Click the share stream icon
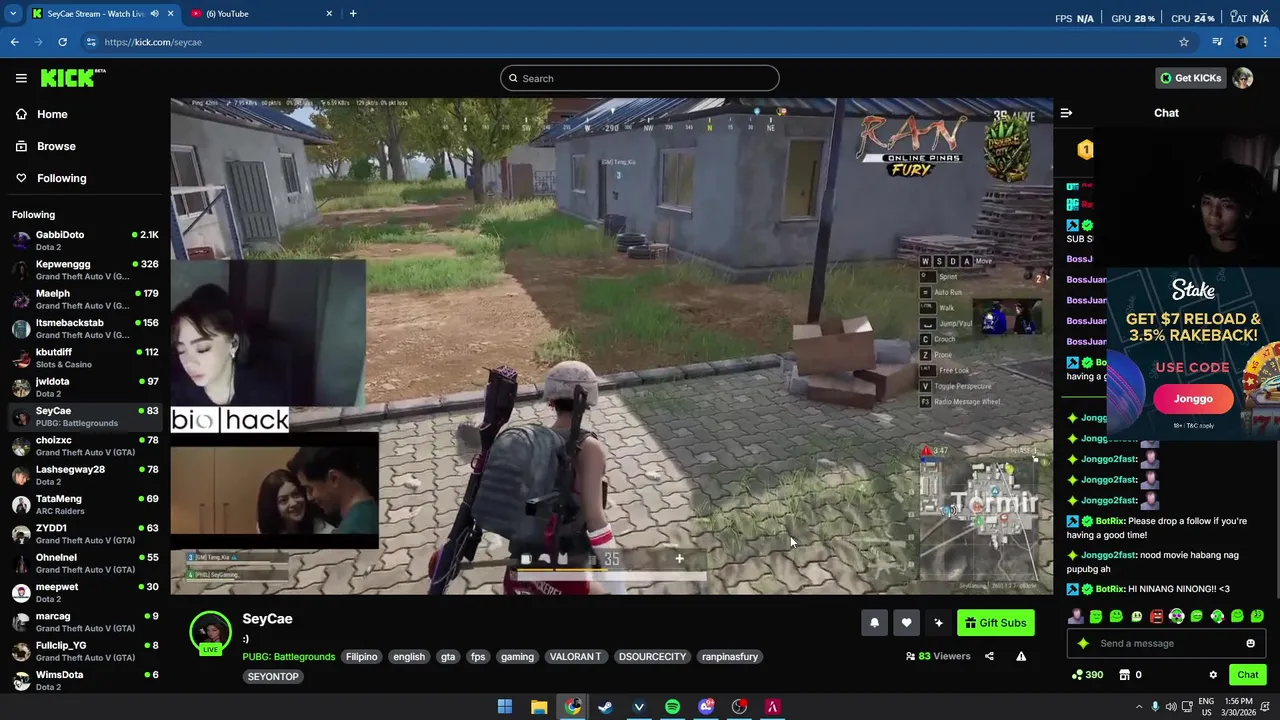 coord(989,656)
